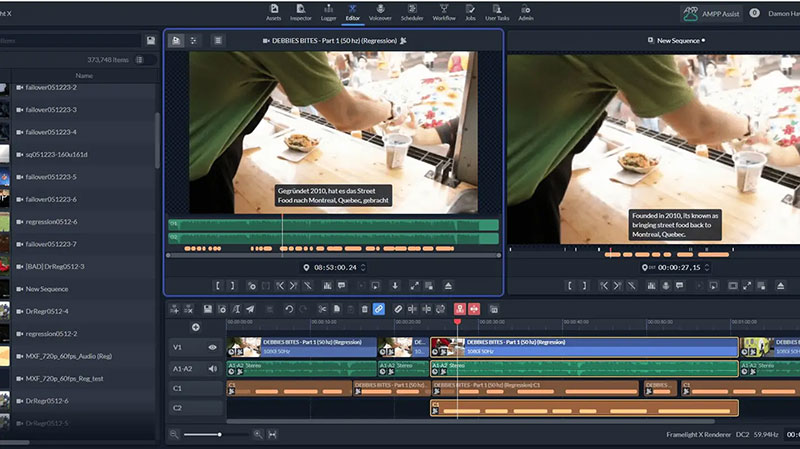Image resolution: width=800 pixels, height=449 pixels.
Task: Click the add track plus button
Action: pyautogui.click(x=195, y=327)
